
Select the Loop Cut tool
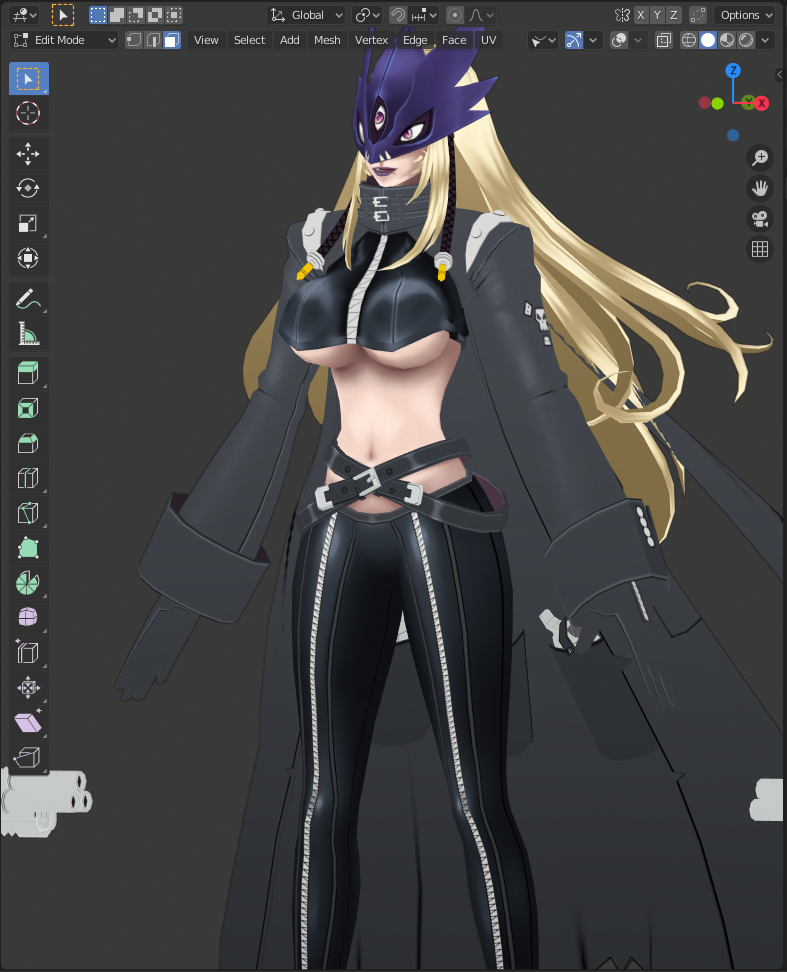[x=29, y=478]
